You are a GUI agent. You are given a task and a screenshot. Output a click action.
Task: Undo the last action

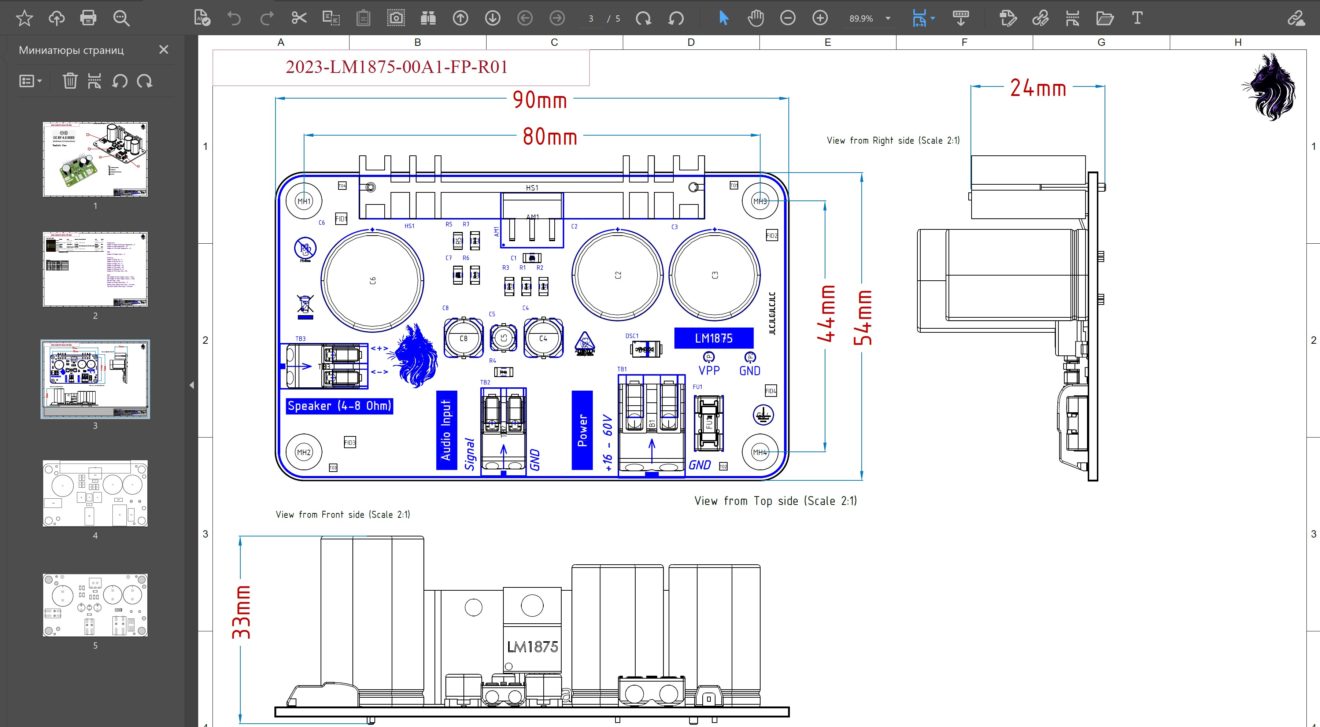[x=234, y=17]
